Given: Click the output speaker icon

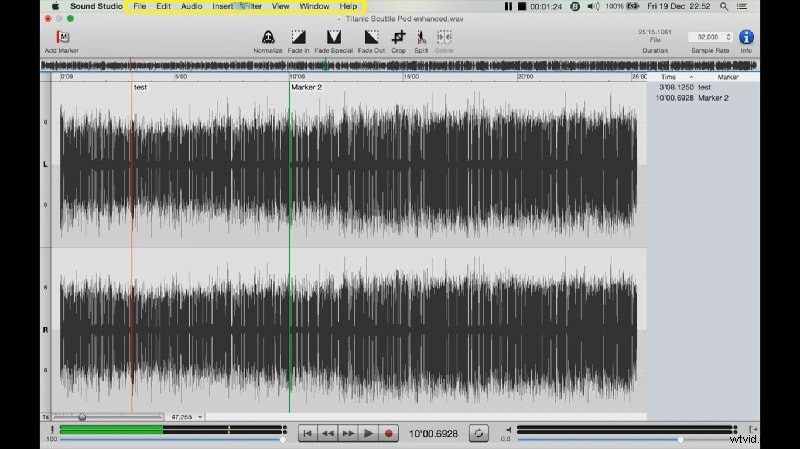Looking at the screenshot, I should [508, 430].
